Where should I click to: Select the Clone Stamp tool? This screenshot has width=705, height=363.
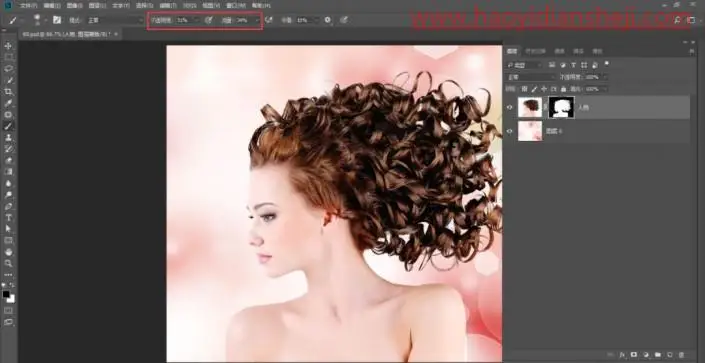click(x=9, y=138)
